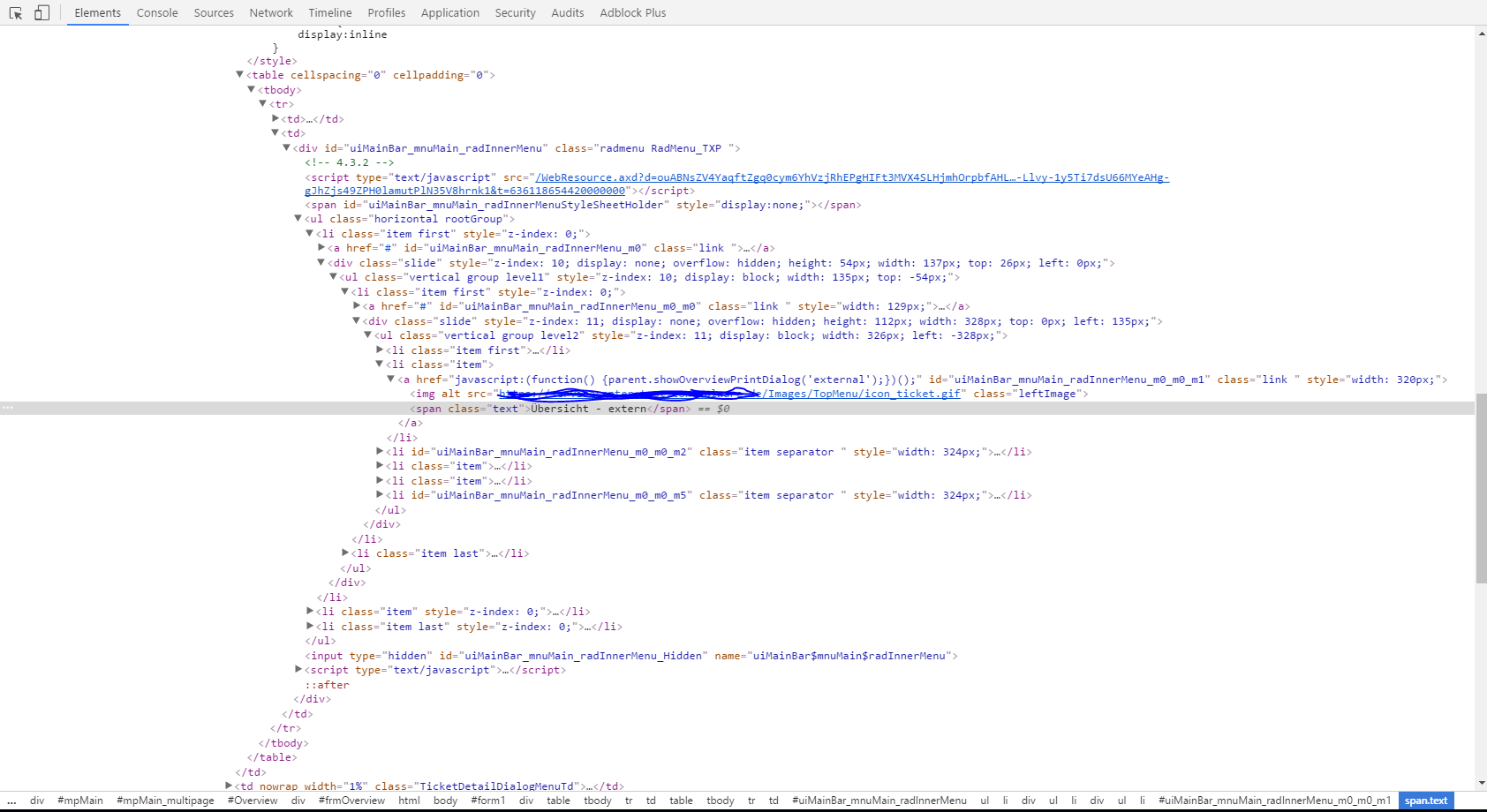Select span.text breadcrumb item
The width and height of the screenshot is (1487, 812).
click(x=1425, y=801)
